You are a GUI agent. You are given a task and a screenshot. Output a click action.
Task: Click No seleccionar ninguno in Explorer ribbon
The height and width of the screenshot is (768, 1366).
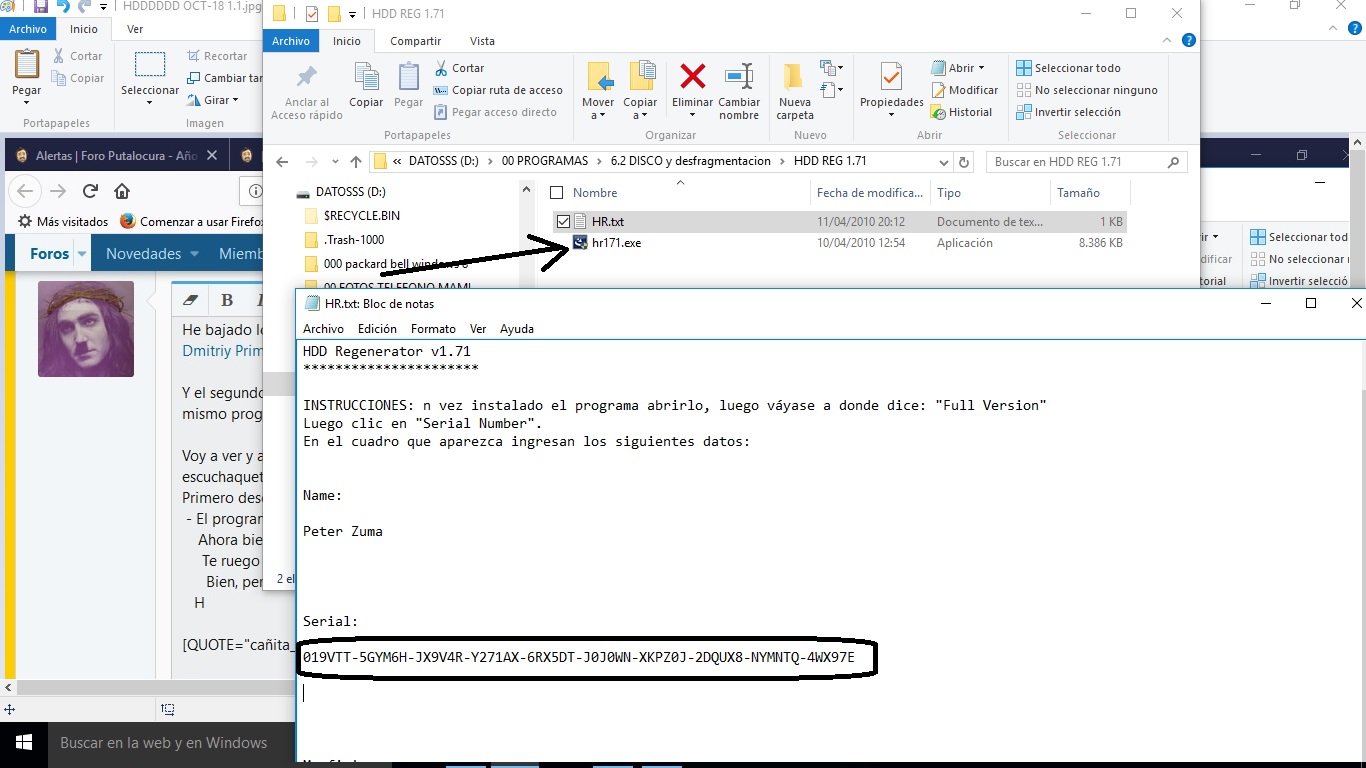pos(1087,90)
